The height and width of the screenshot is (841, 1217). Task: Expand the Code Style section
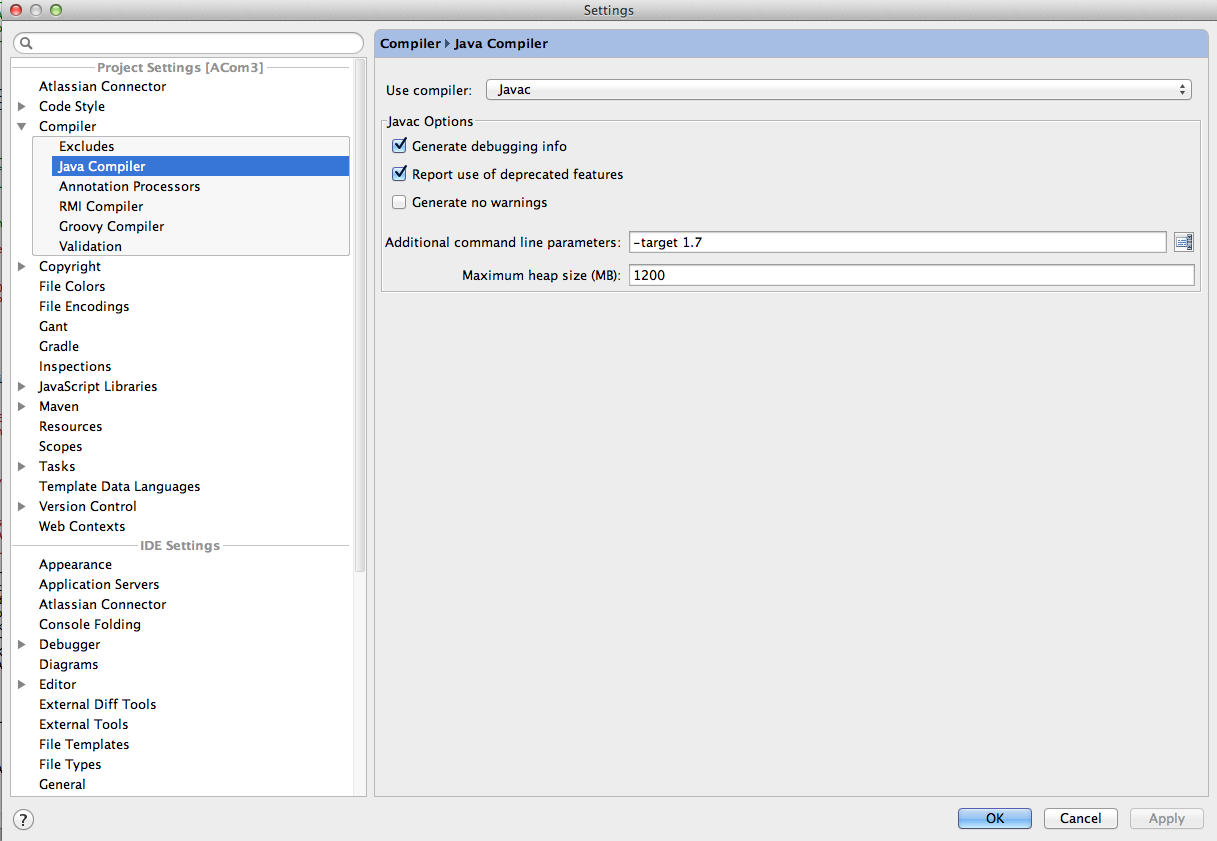point(22,106)
